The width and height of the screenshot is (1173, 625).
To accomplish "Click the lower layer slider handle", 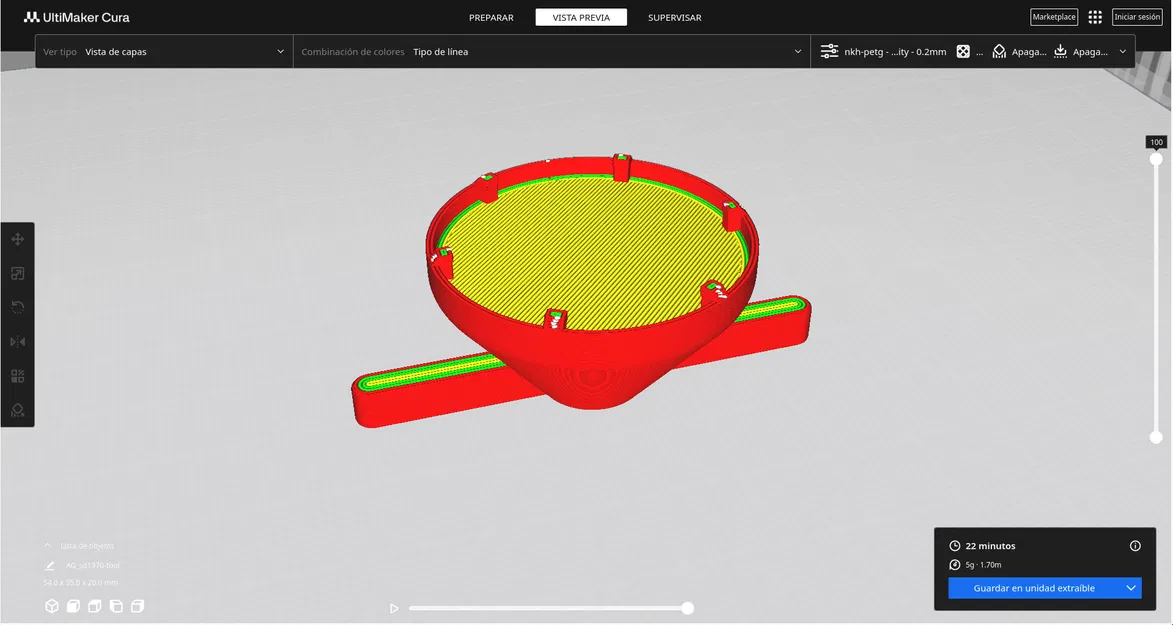I will point(1156,437).
